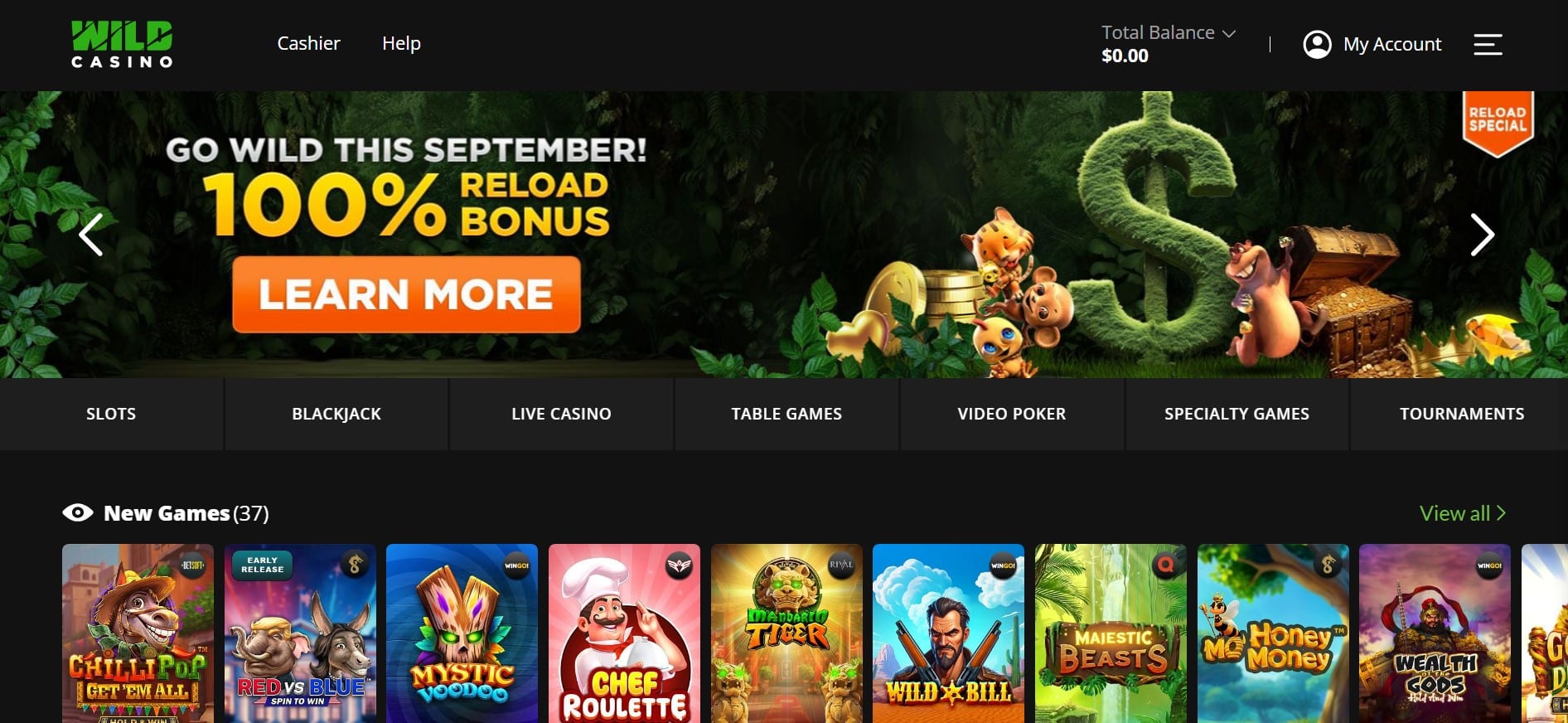The height and width of the screenshot is (723, 1568).
Task: Click the Learn More button
Action: (406, 294)
